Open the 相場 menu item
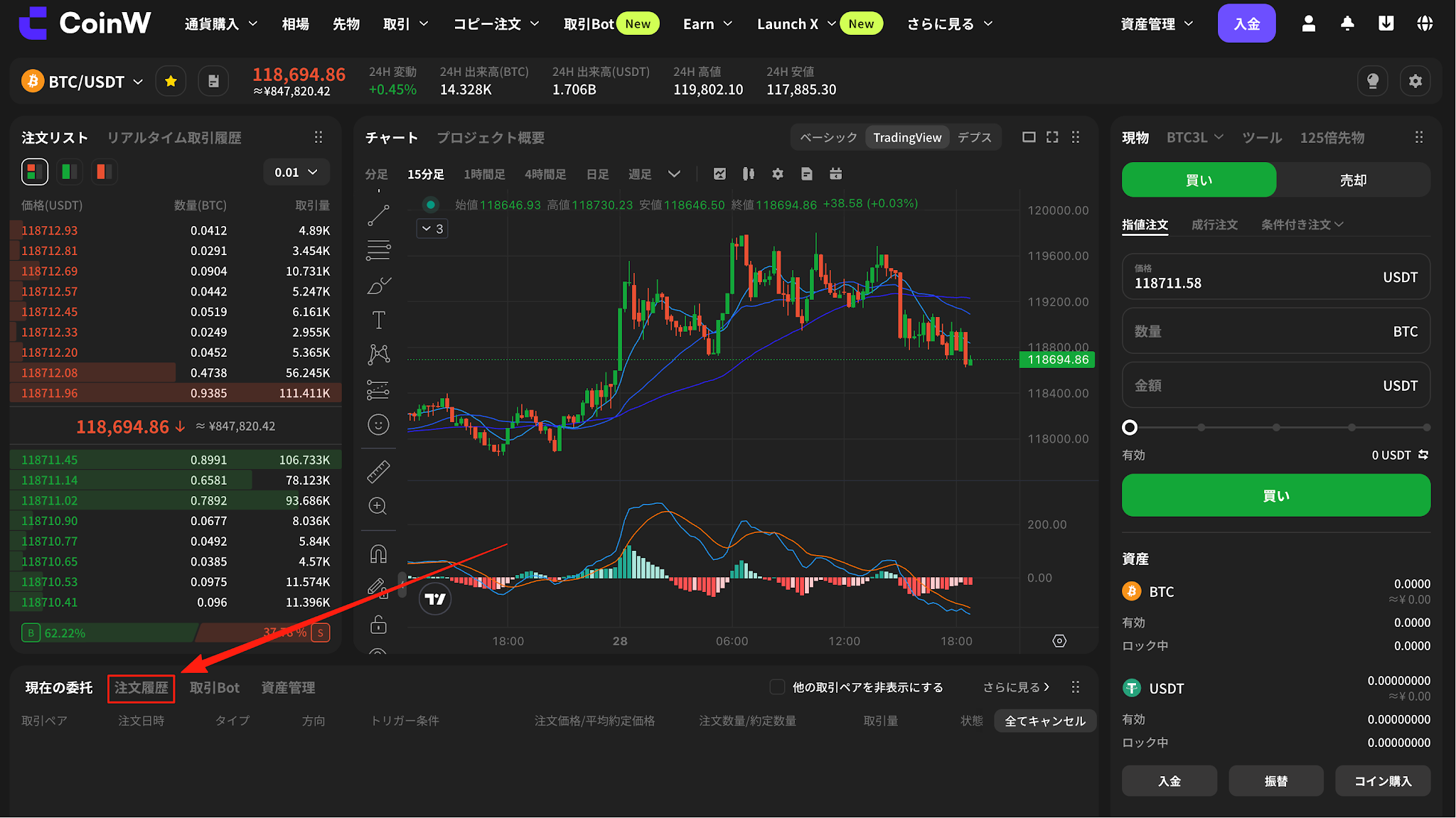The height and width of the screenshot is (818, 1456). tap(295, 23)
